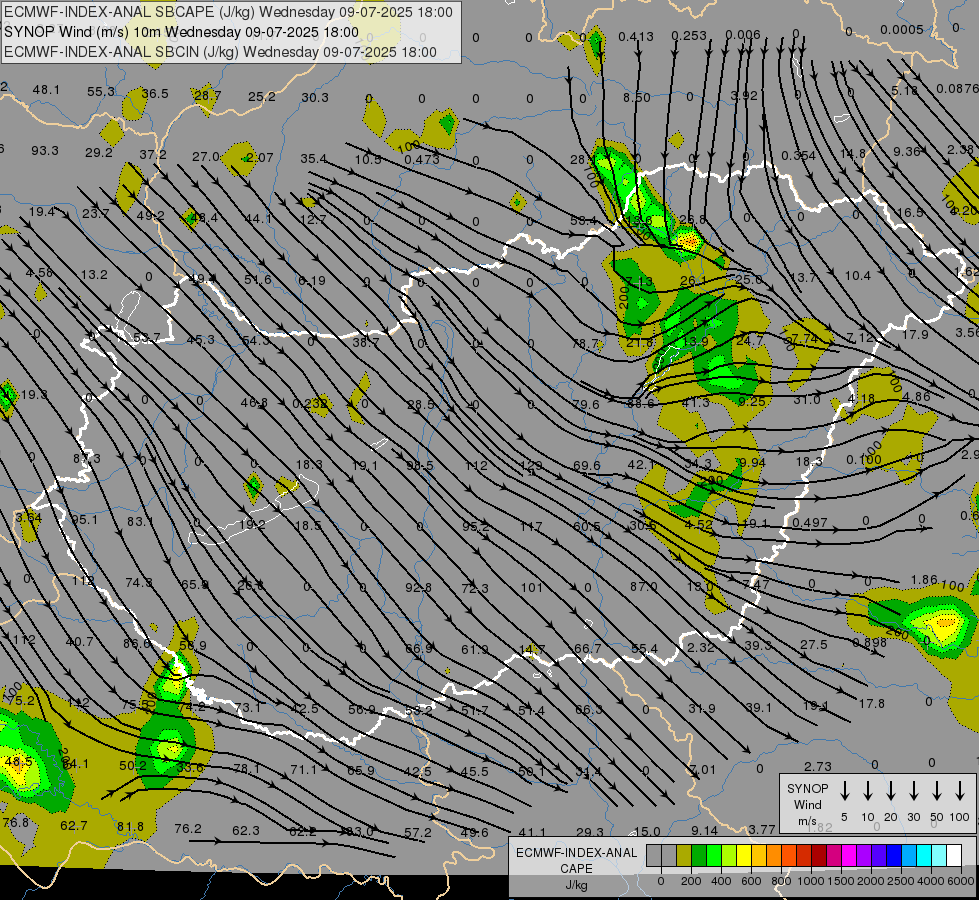This screenshot has width=979, height=900.
Task: Click the map value 0.413
Action: coord(636,37)
